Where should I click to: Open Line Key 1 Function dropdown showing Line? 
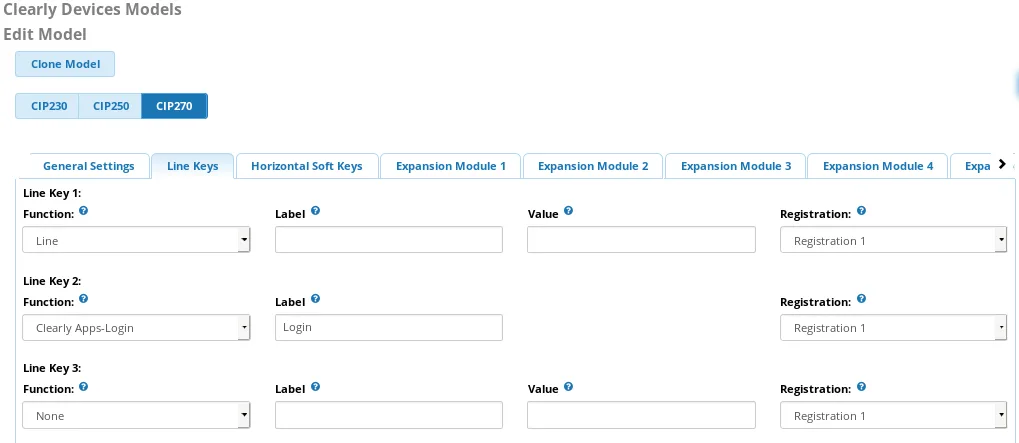[x=136, y=240]
